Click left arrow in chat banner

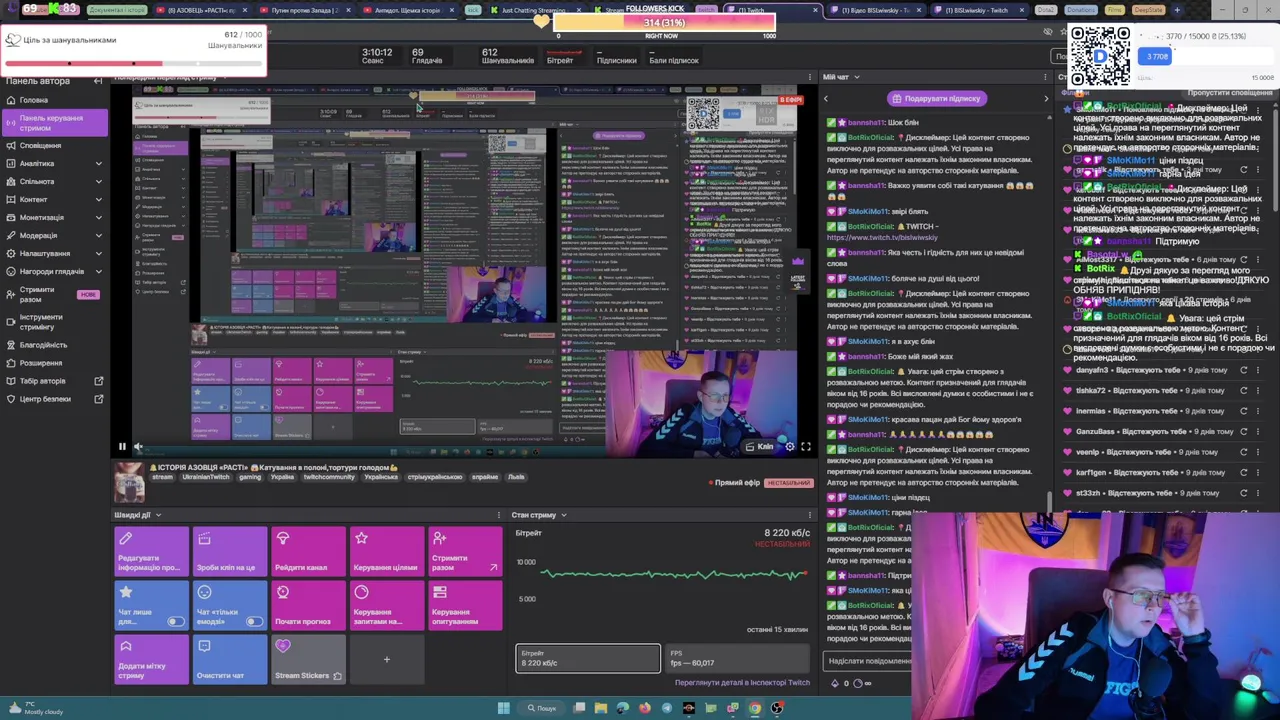pos(826,98)
